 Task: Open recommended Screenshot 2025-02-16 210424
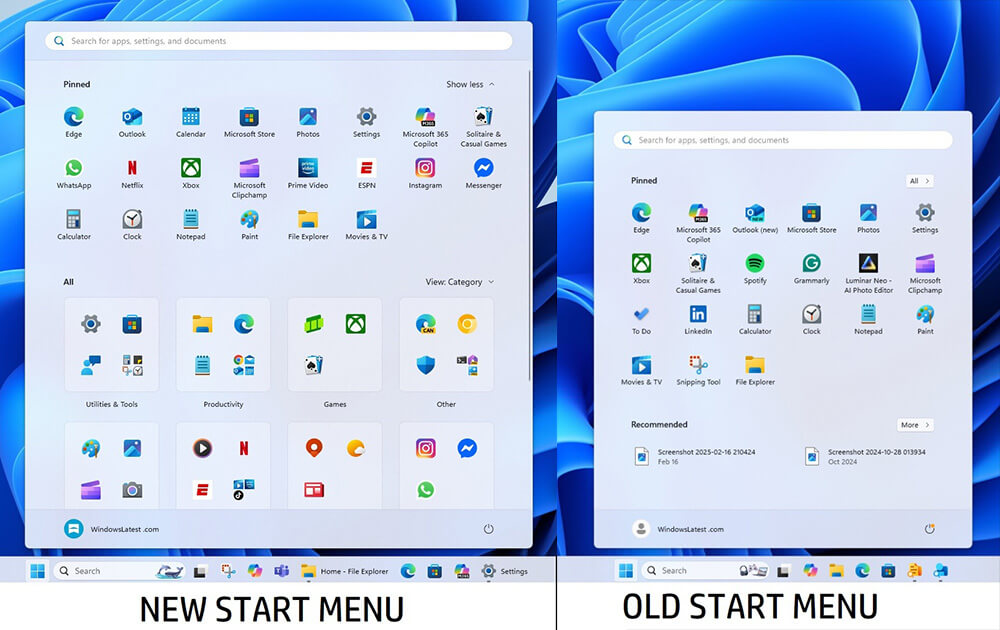pos(695,457)
